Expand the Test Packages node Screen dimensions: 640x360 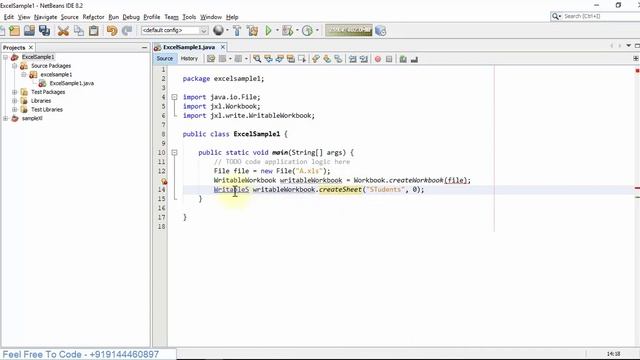click(15, 92)
